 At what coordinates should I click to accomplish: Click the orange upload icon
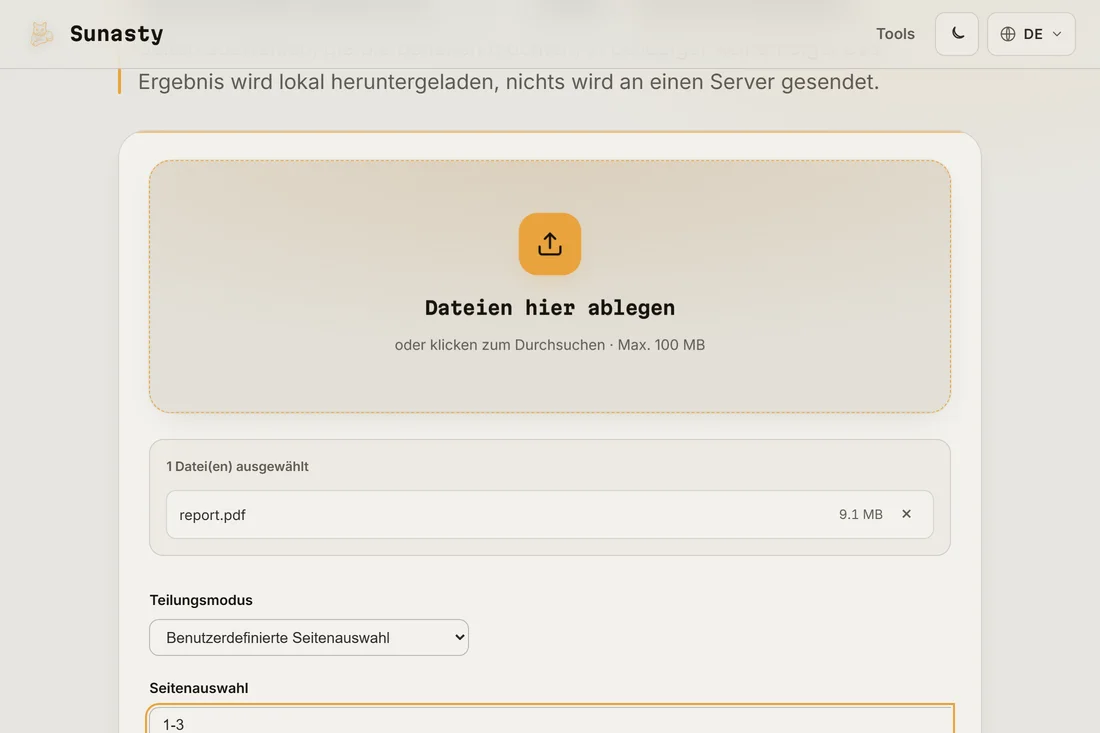tap(550, 244)
